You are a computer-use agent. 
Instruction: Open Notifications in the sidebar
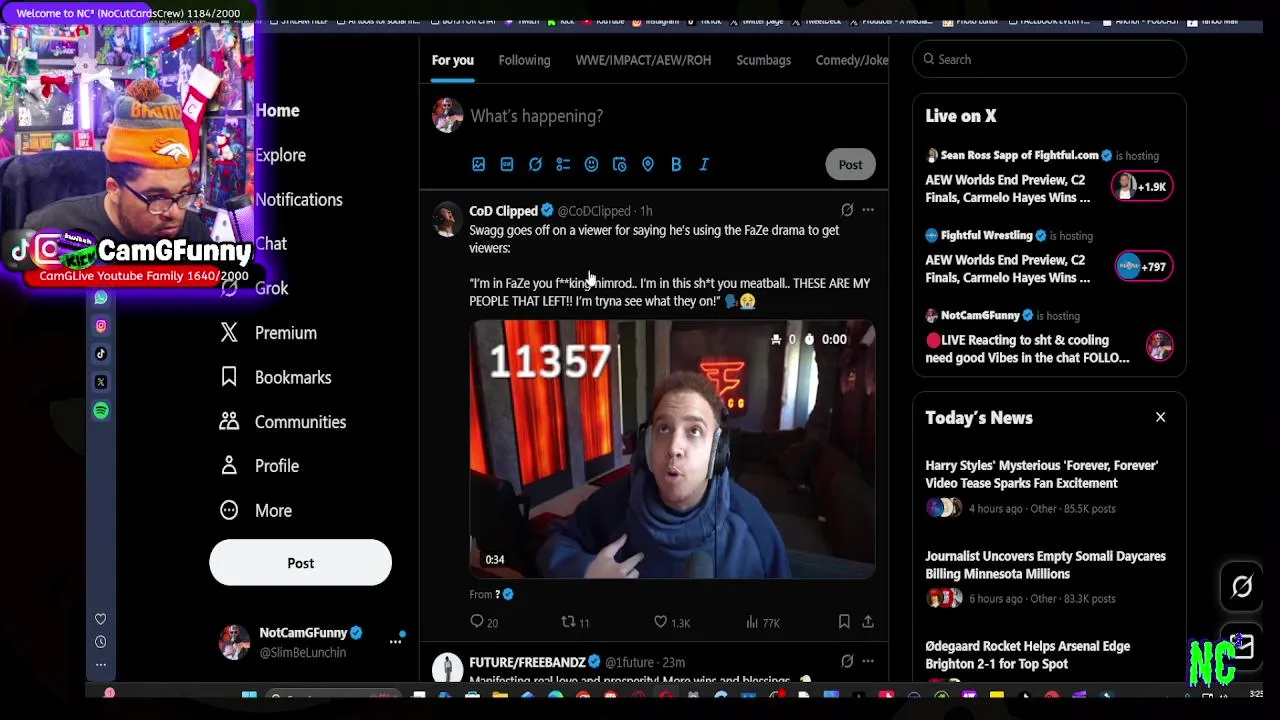coord(298,200)
